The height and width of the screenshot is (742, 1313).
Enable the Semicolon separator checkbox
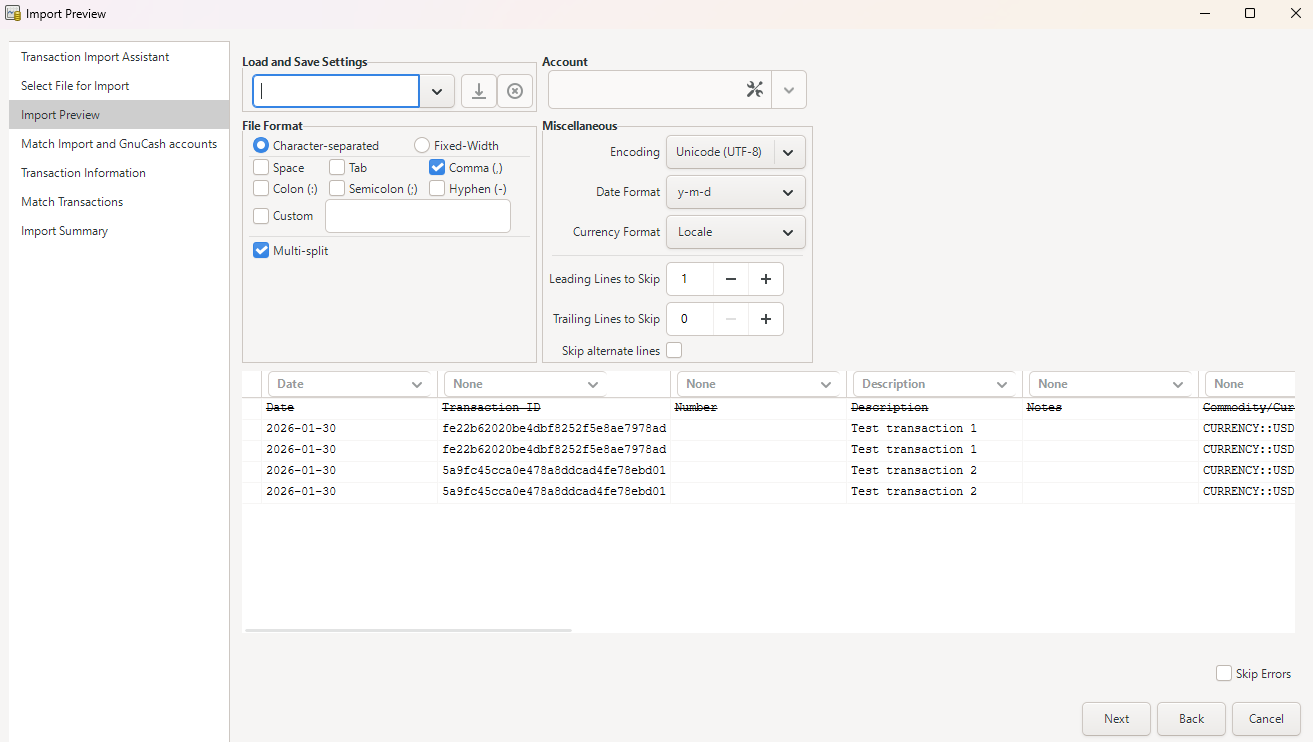pos(338,189)
